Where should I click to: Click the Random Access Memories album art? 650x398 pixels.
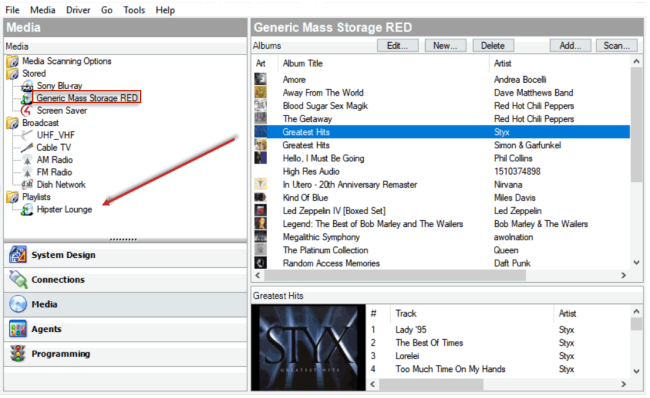pos(260,263)
